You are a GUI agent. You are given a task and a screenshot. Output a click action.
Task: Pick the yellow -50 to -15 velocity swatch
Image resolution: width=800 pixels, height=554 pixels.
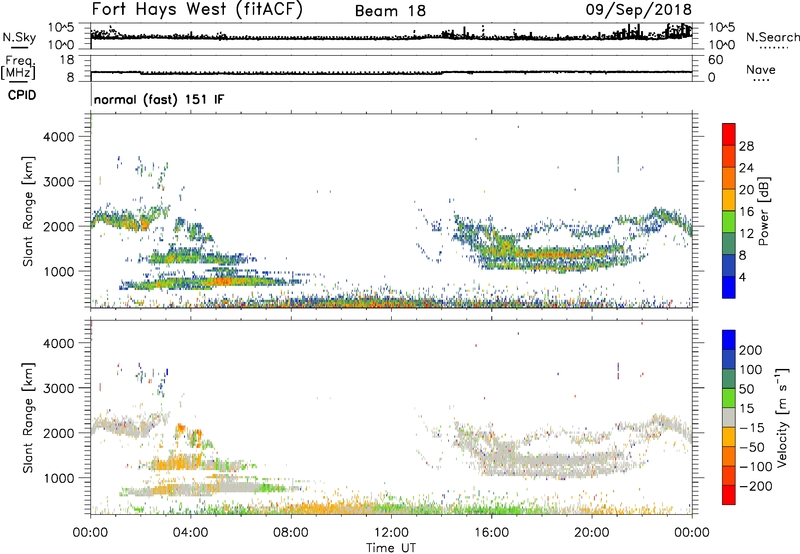(x=729, y=437)
